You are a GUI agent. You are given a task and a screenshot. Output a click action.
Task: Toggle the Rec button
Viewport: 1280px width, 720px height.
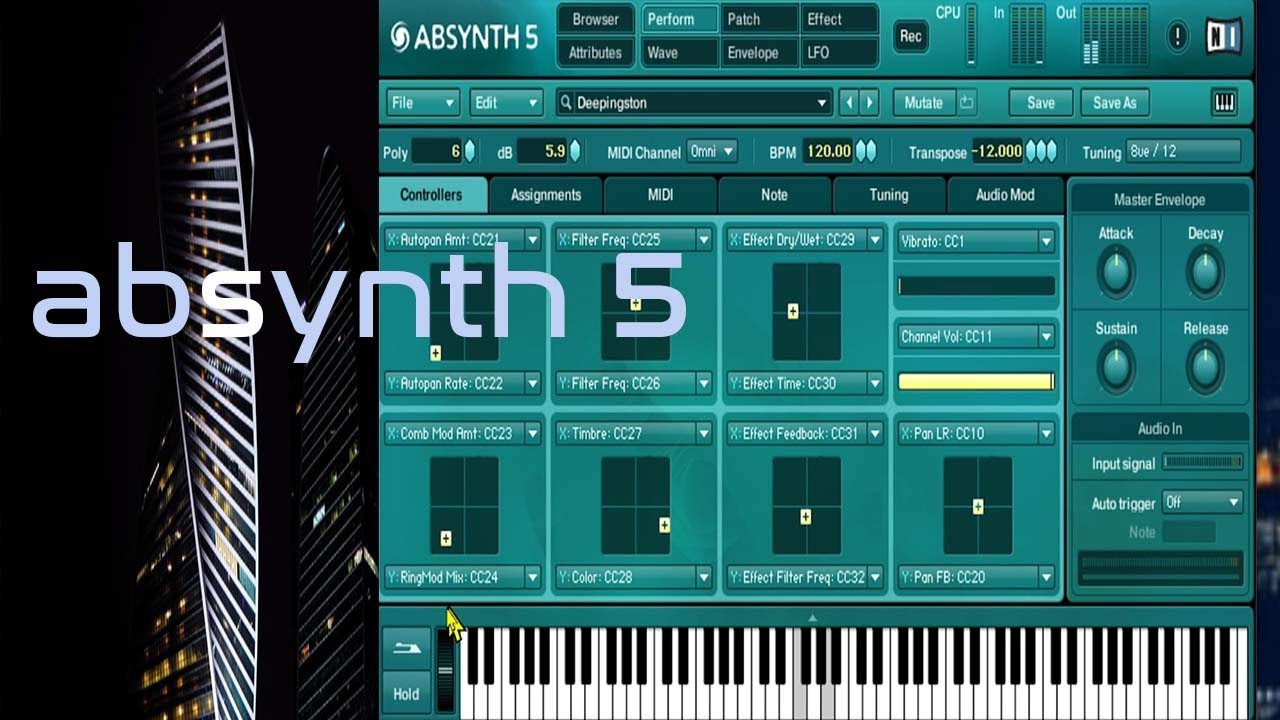[x=911, y=36]
